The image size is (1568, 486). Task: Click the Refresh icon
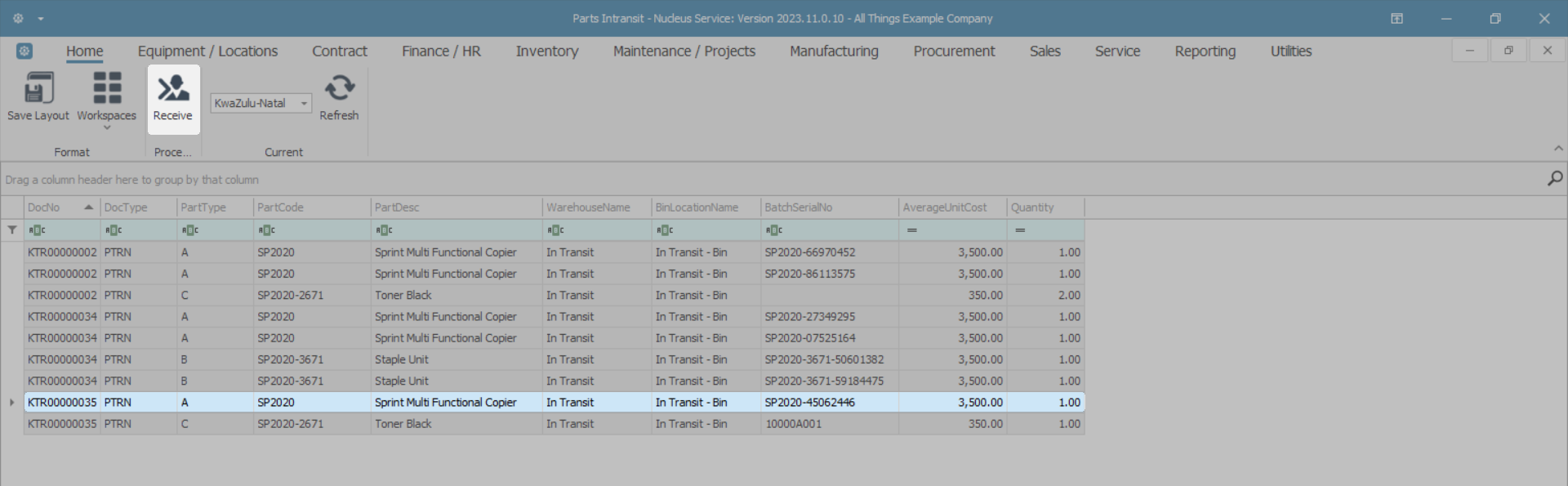339,87
